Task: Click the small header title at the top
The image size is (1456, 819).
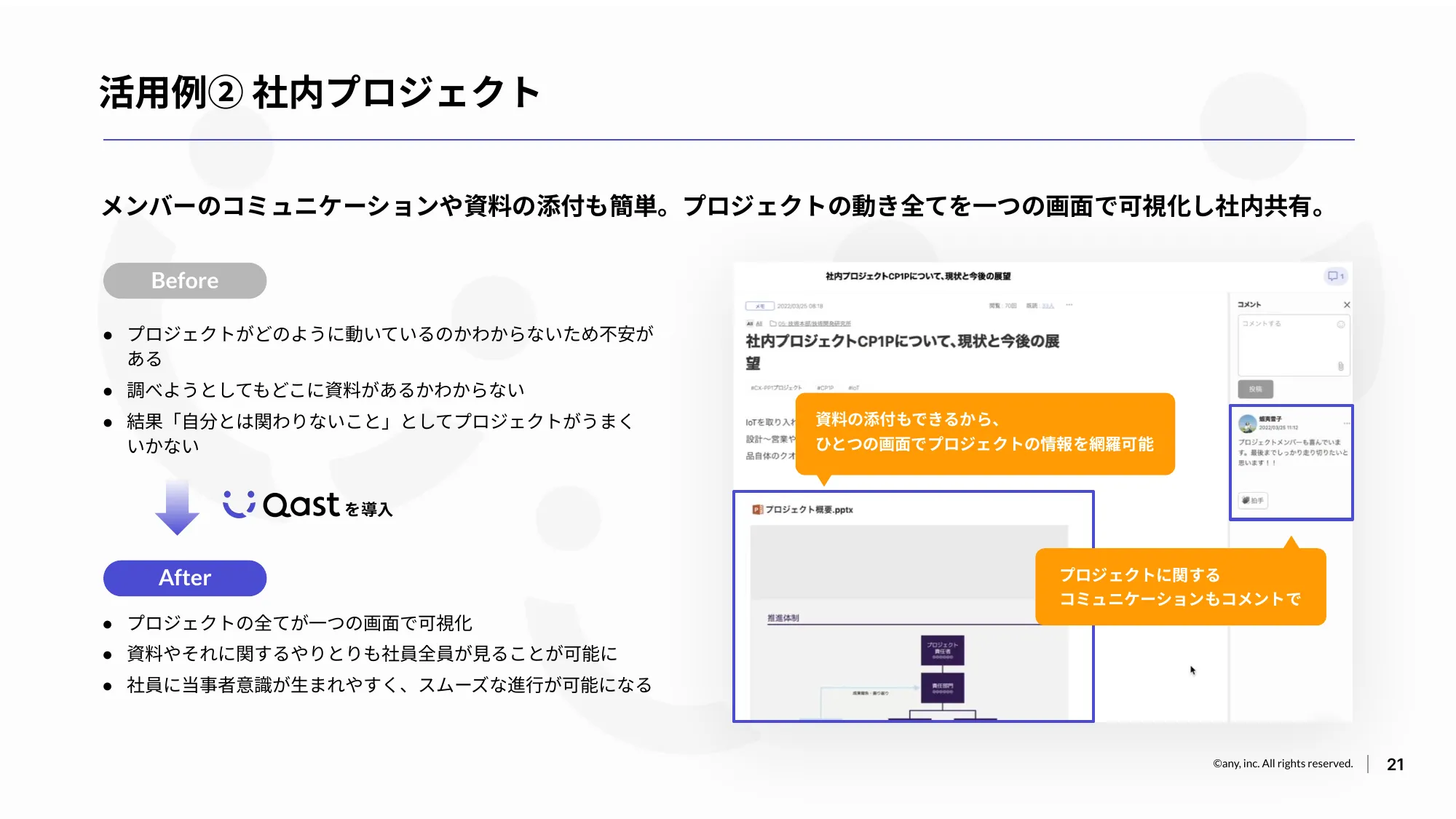Action: (917, 276)
